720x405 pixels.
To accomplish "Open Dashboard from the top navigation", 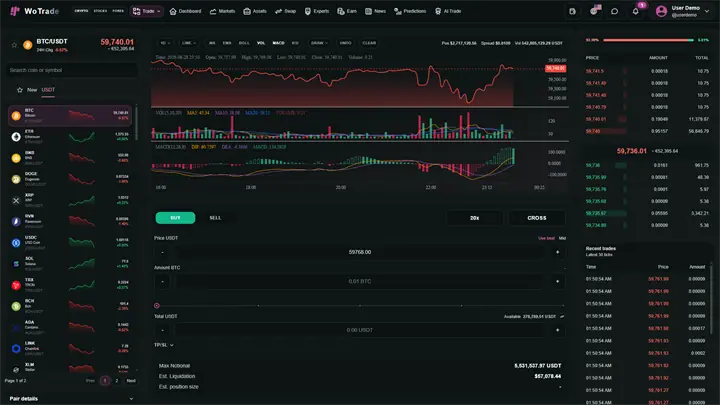I will [186, 11].
